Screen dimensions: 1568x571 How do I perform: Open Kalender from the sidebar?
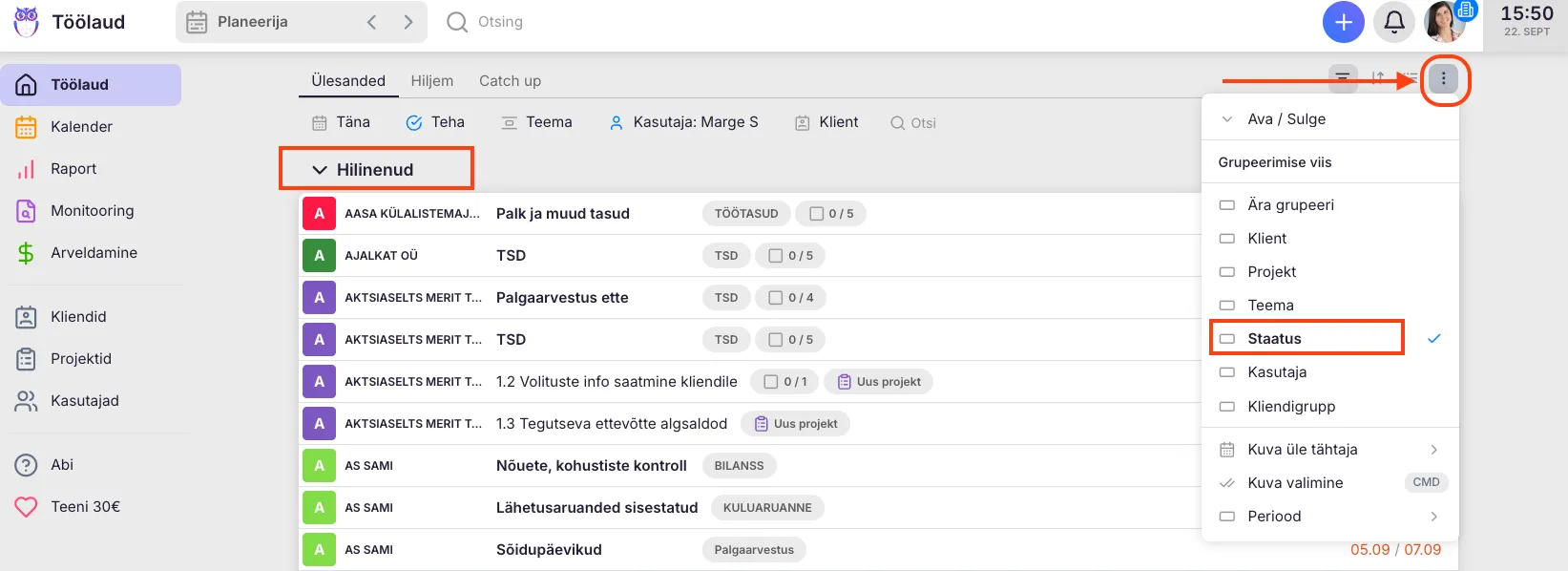point(81,127)
